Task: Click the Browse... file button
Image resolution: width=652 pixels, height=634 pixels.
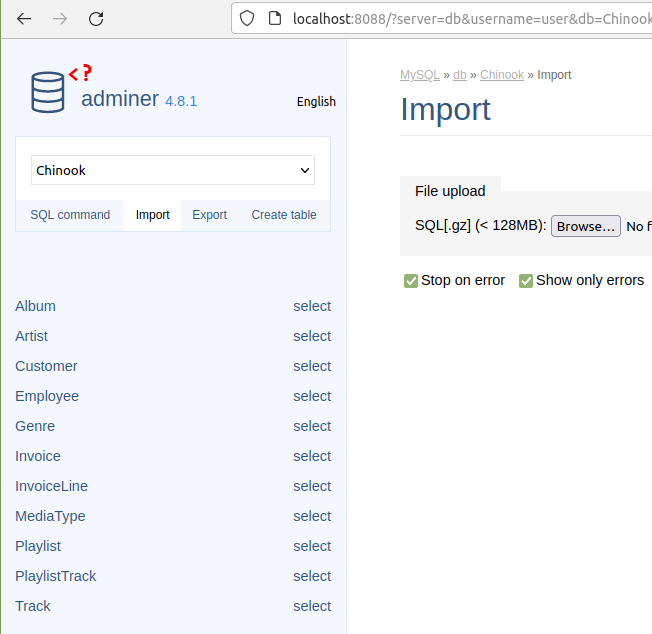Action: pos(586,226)
